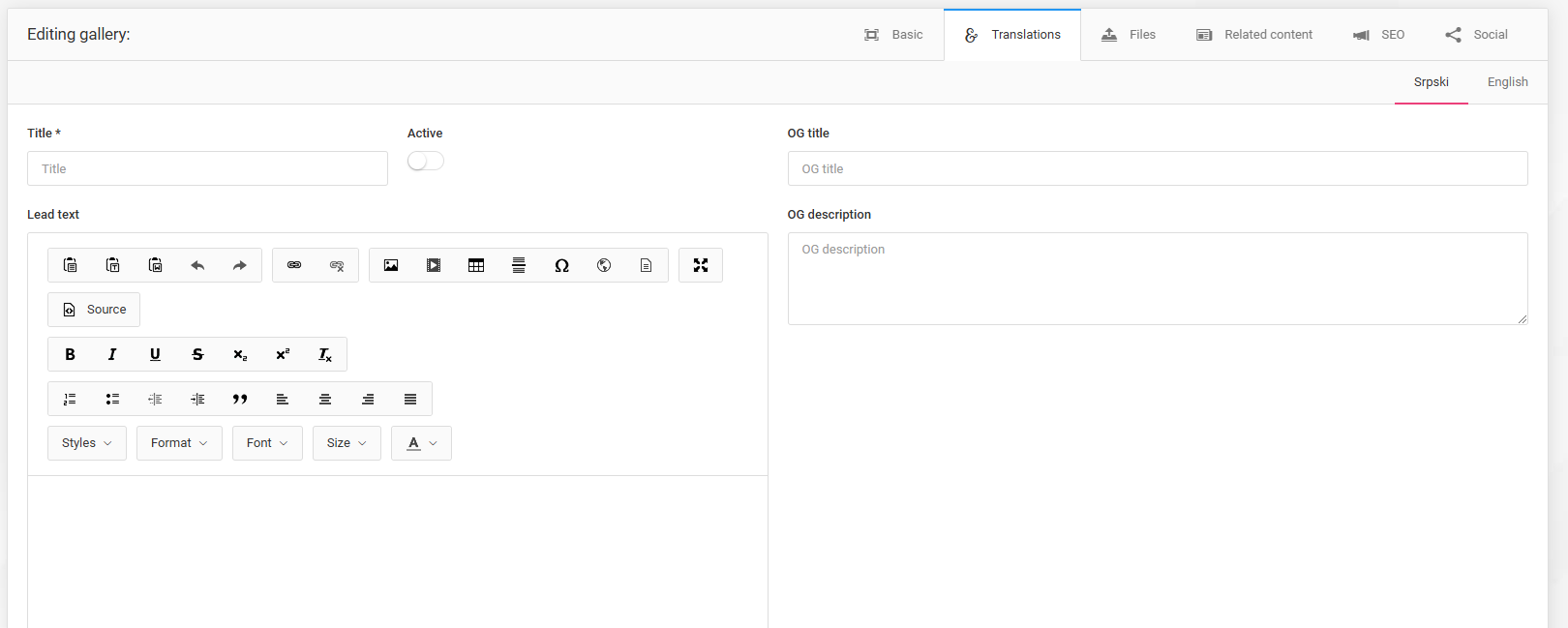Screen dimensions: 1568x628
Task: Click into the OG title field
Action: (x=1157, y=168)
